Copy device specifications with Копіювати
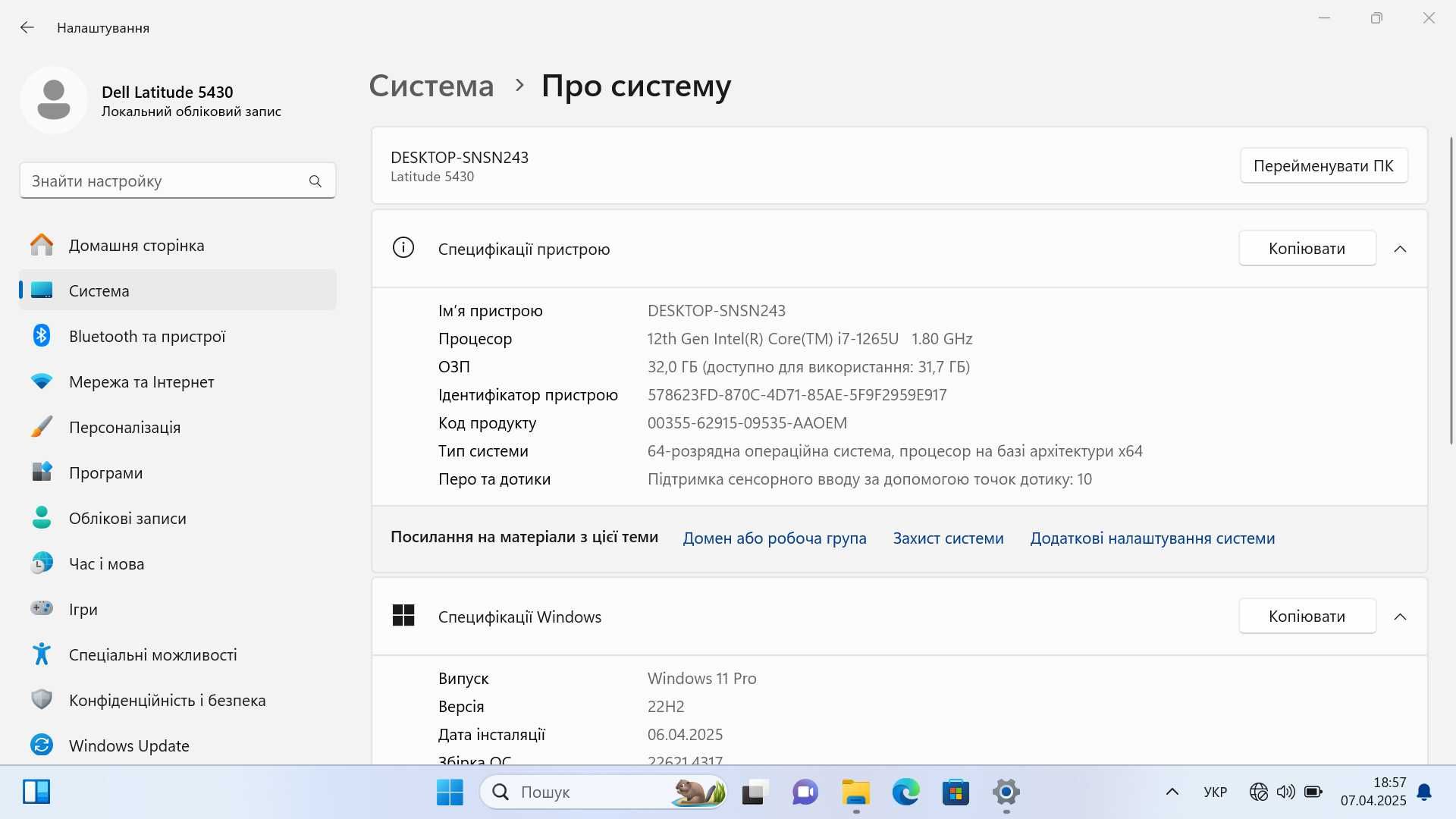This screenshot has width=1456, height=819. coord(1307,249)
